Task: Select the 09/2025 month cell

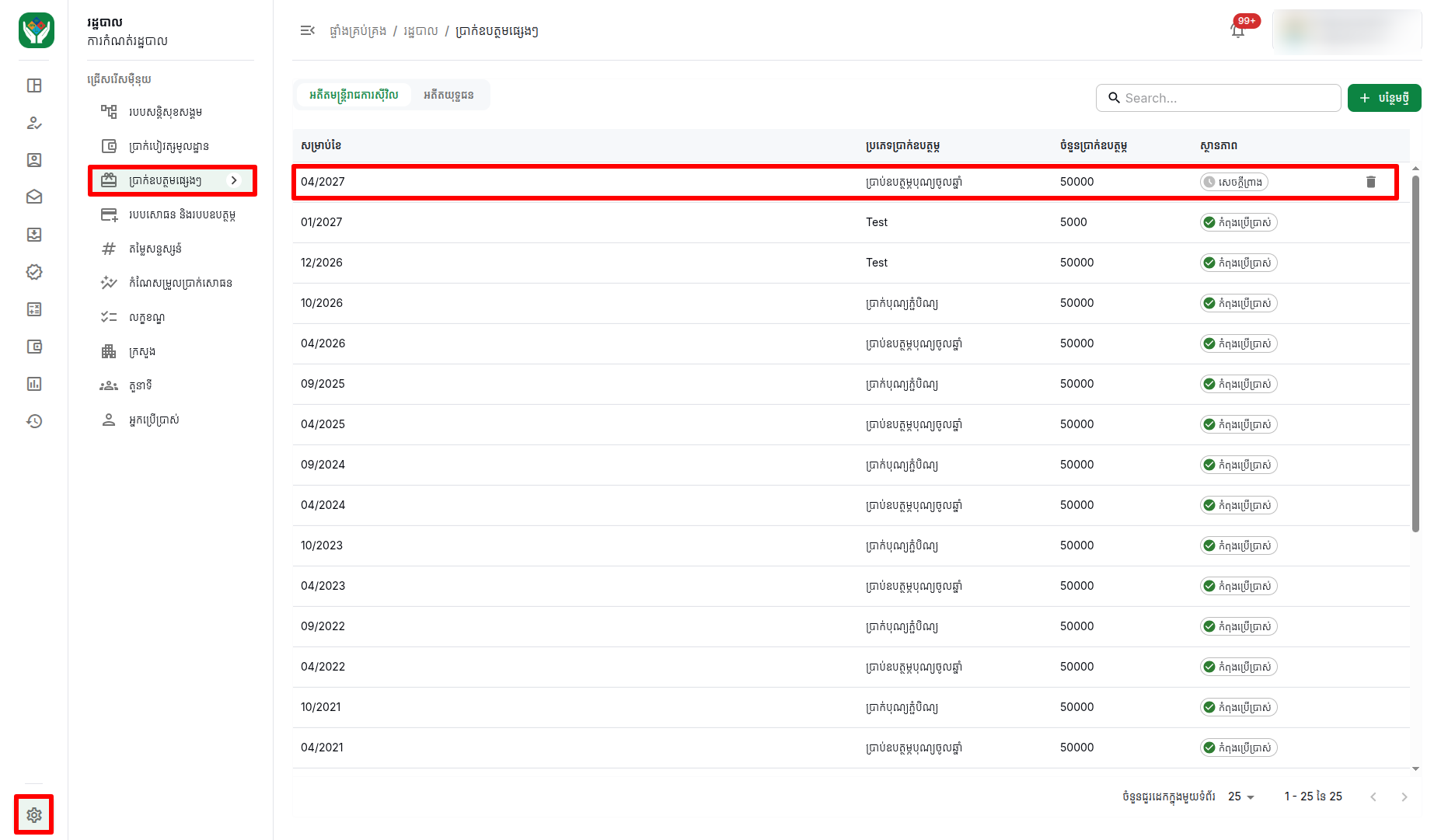Action: (x=323, y=384)
